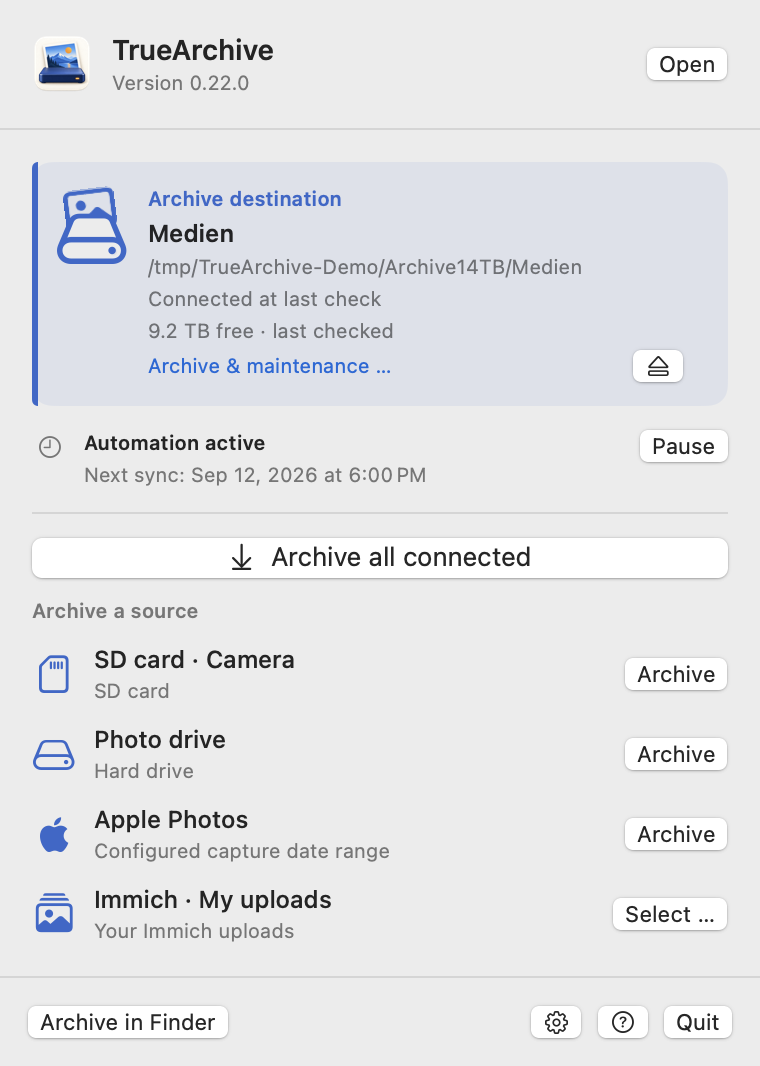The width and height of the screenshot is (760, 1066).
Task: Click the Archive destination heading
Action: click(x=245, y=199)
